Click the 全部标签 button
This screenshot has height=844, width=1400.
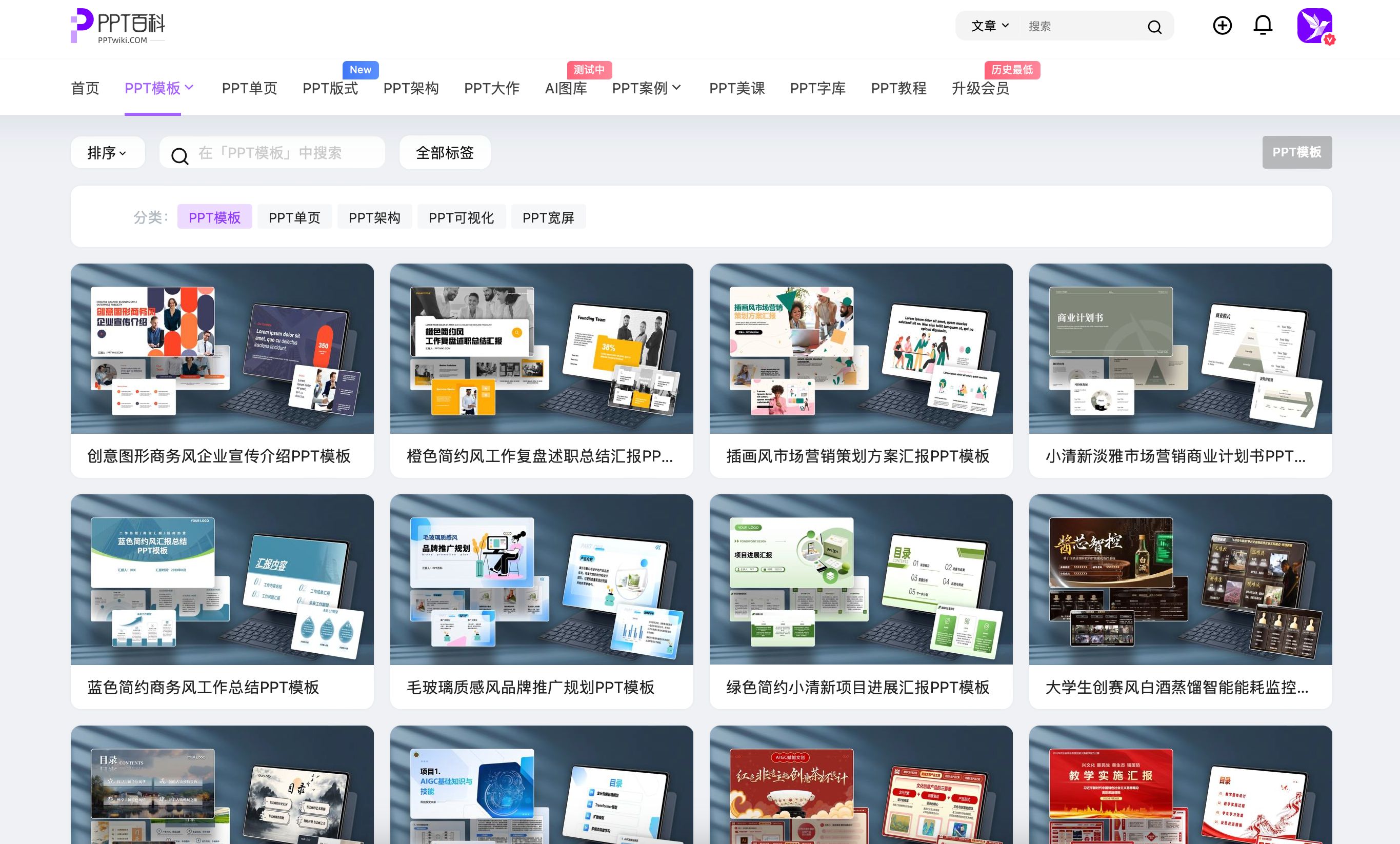click(x=445, y=153)
